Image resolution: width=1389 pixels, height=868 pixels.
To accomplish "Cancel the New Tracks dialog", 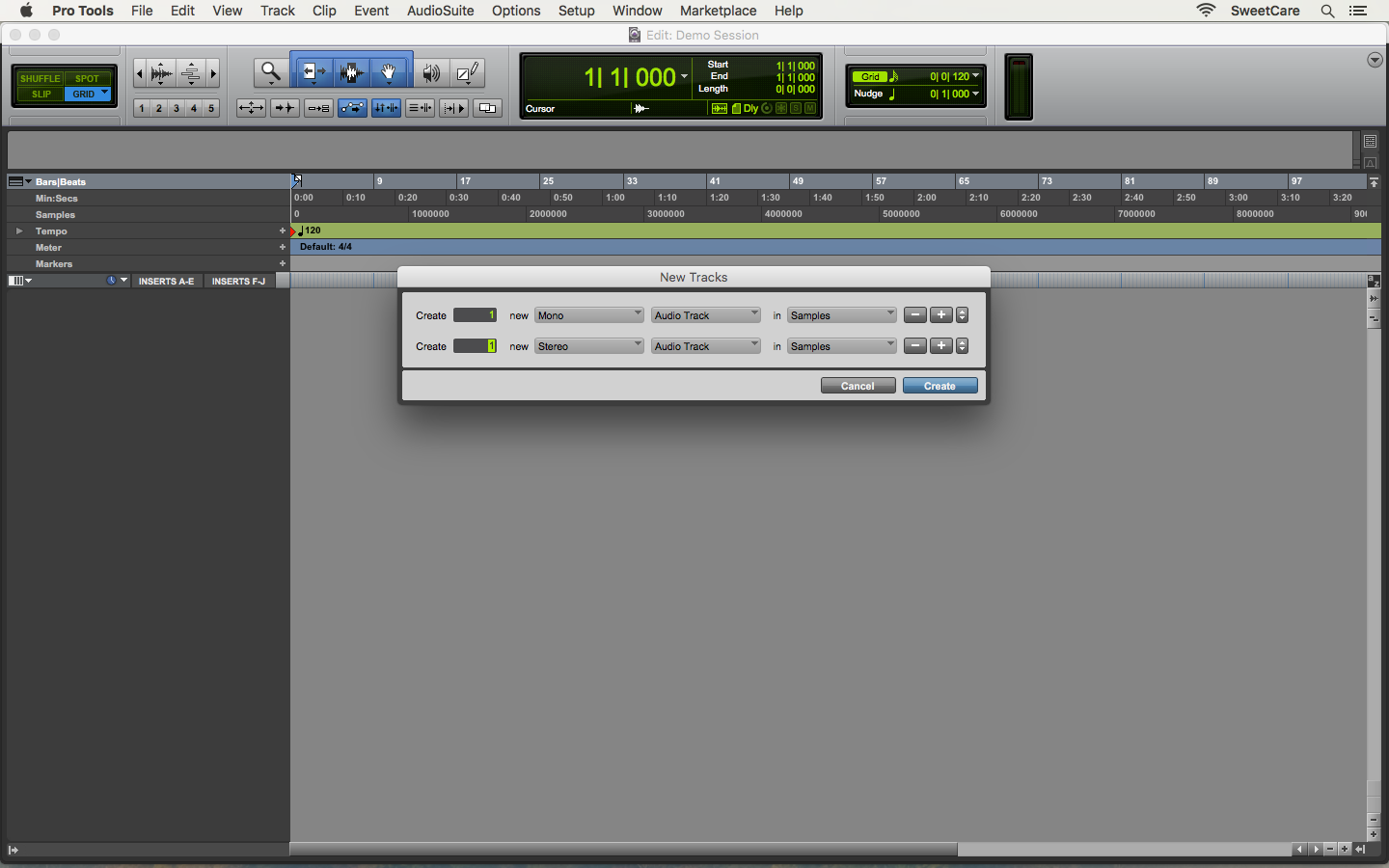I will 857,385.
